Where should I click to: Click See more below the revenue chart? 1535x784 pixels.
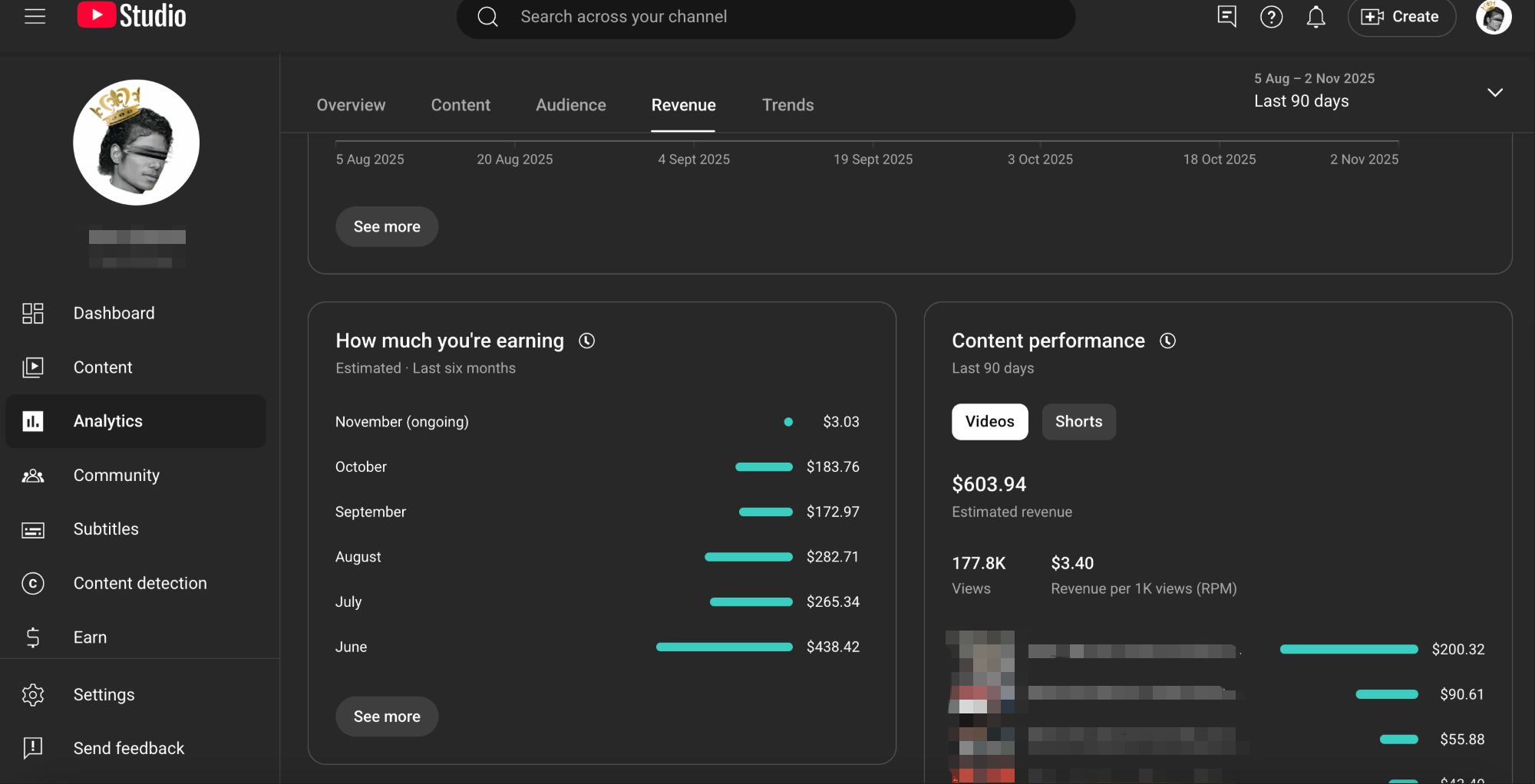387,226
